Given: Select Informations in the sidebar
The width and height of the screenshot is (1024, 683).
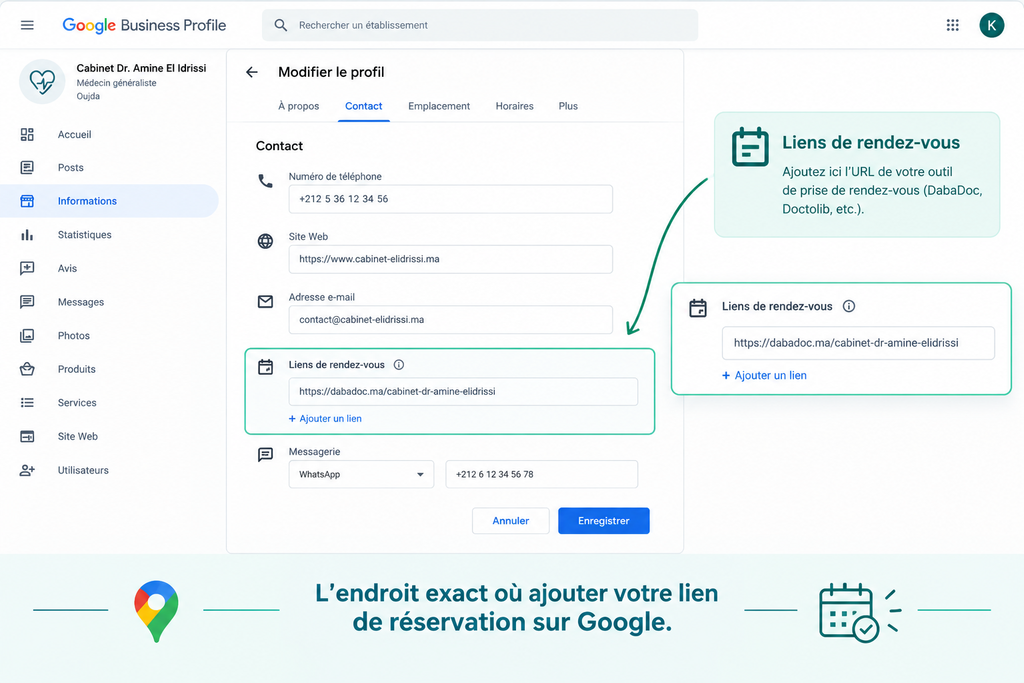Looking at the screenshot, I should point(110,201).
